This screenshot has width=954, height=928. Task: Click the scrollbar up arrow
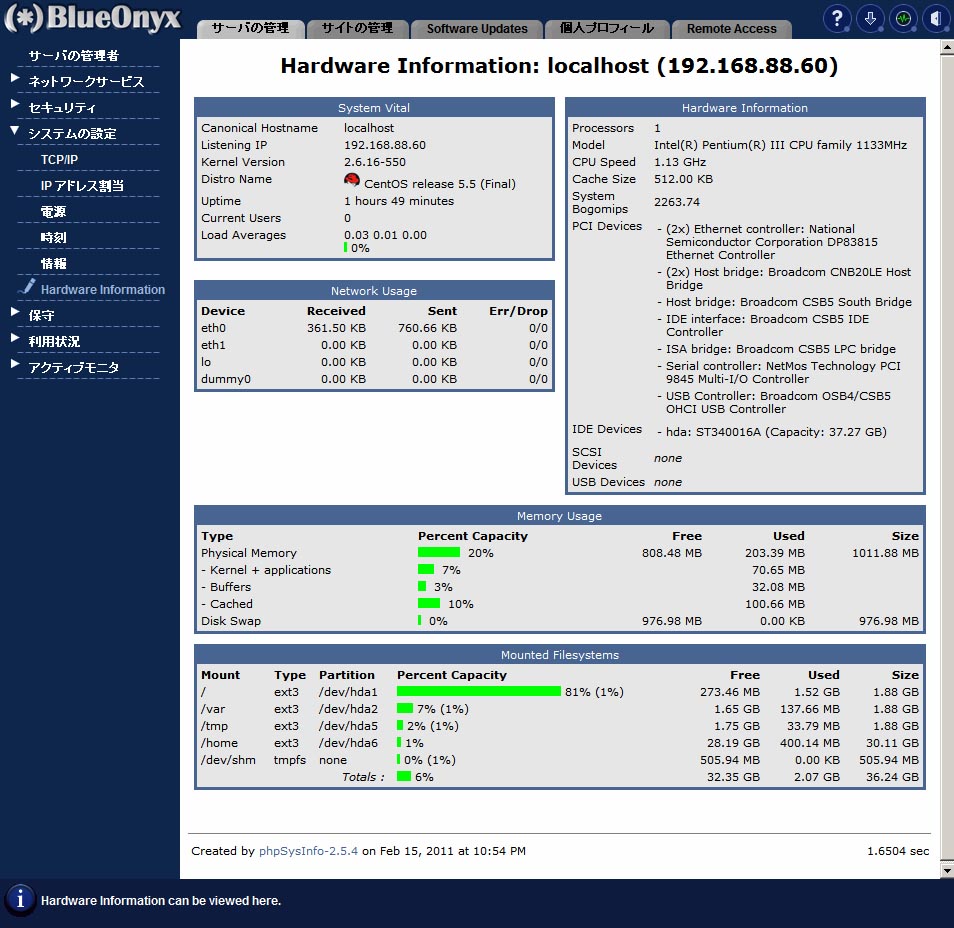947,47
